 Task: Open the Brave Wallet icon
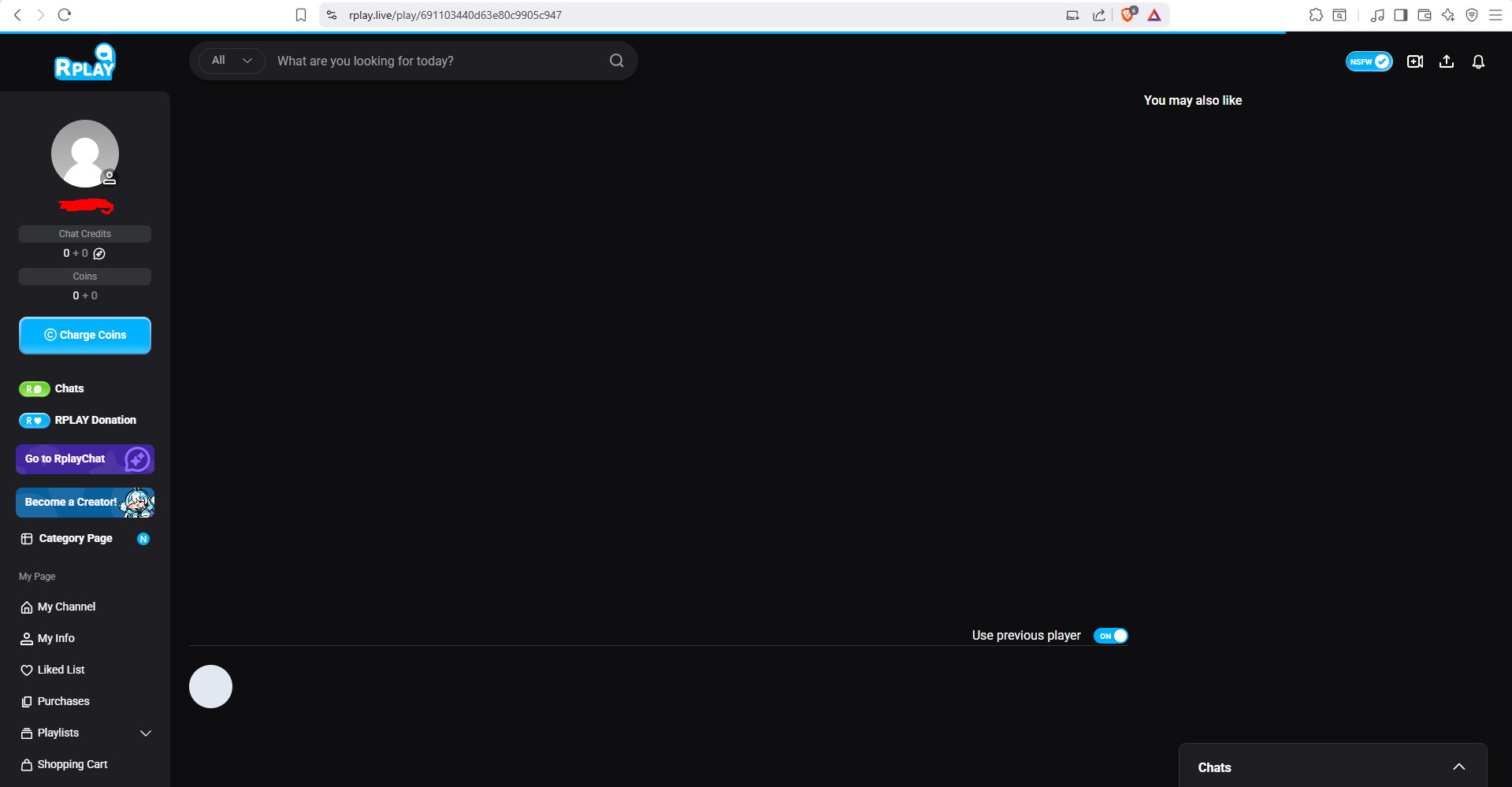point(1425,15)
